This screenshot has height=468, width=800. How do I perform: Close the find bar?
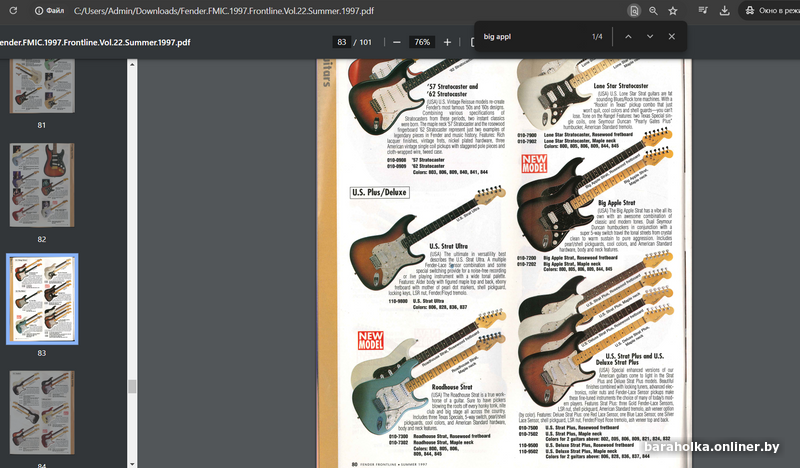(x=671, y=37)
